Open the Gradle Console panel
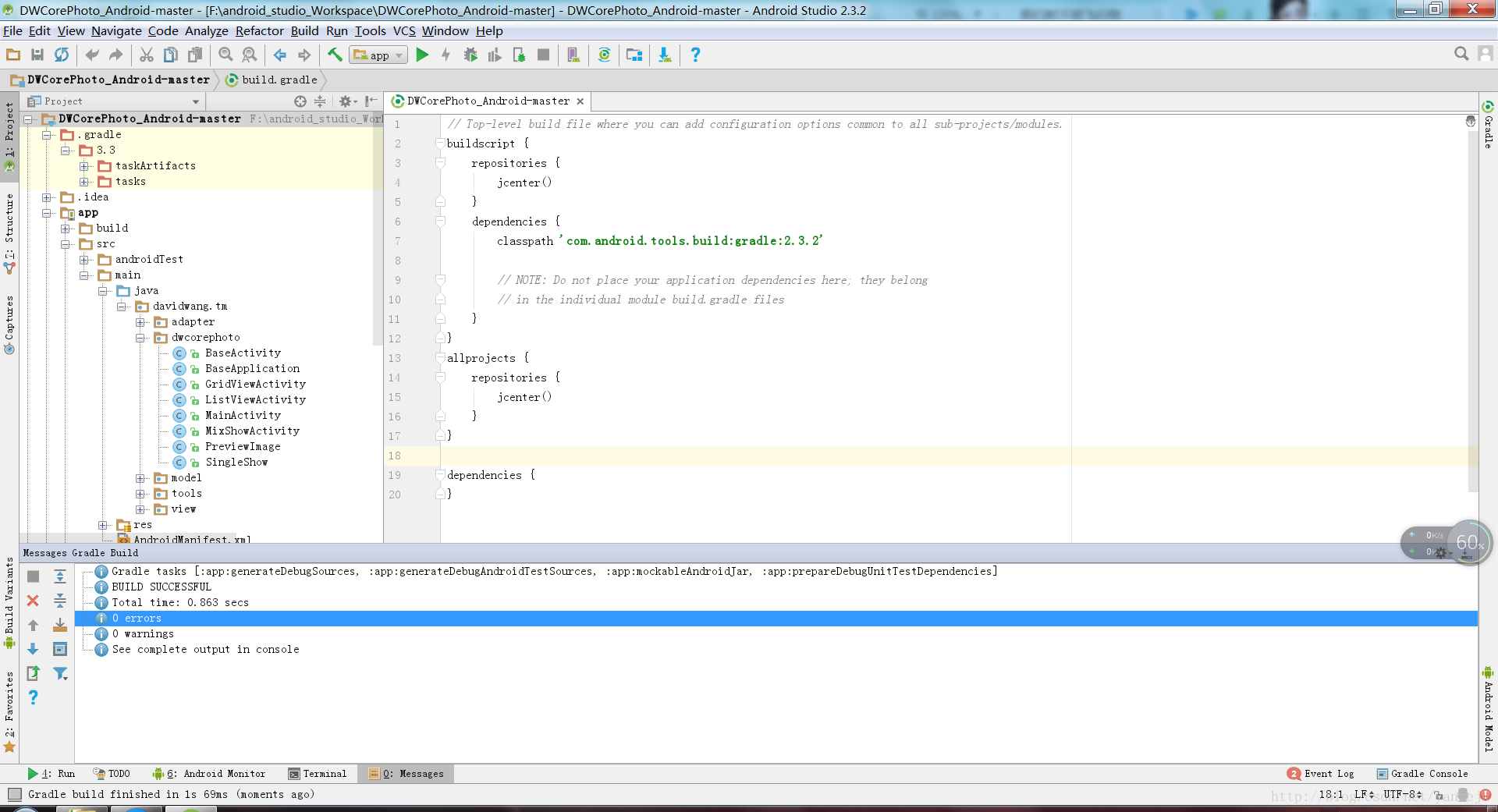This screenshot has width=1498, height=812. [x=1422, y=774]
